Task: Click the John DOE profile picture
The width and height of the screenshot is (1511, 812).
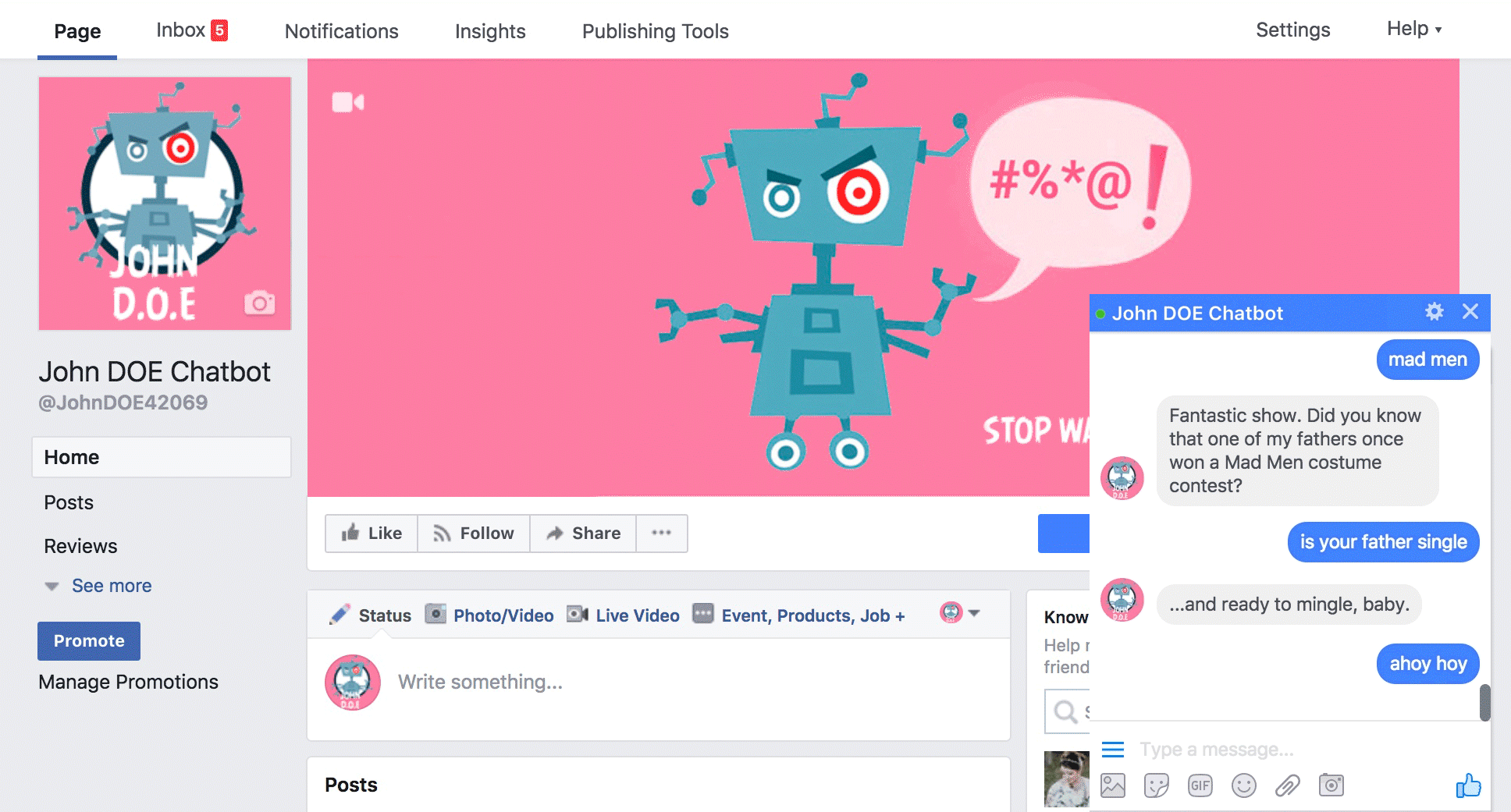Action: coord(165,204)
